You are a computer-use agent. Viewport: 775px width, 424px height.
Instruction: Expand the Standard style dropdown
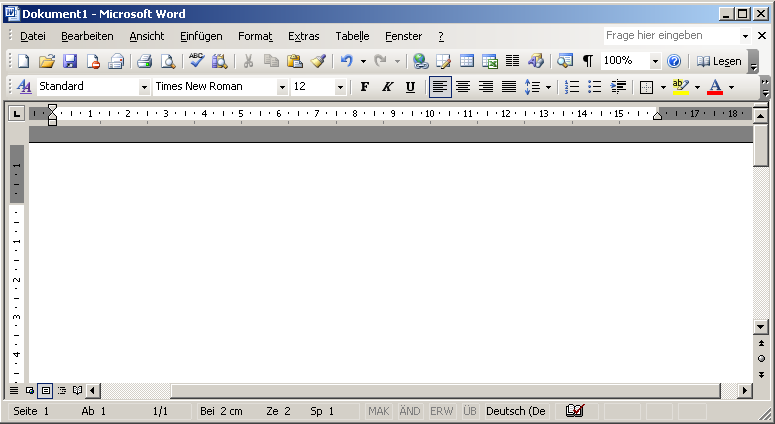pos(144,87)
